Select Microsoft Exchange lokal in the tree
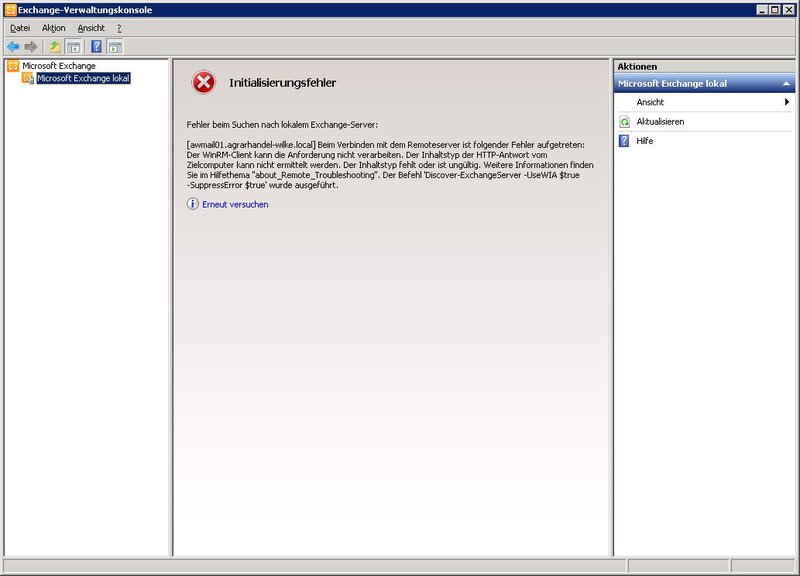 point(83,78)
